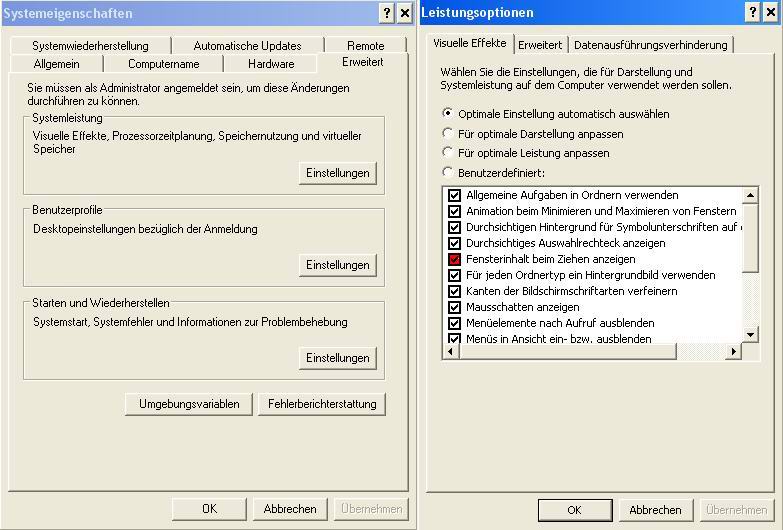Viewport: 783px width, 530px height.
Task: Toggle 'Mausschatten anzeigen' checkbox
Action: pos(454,307)
